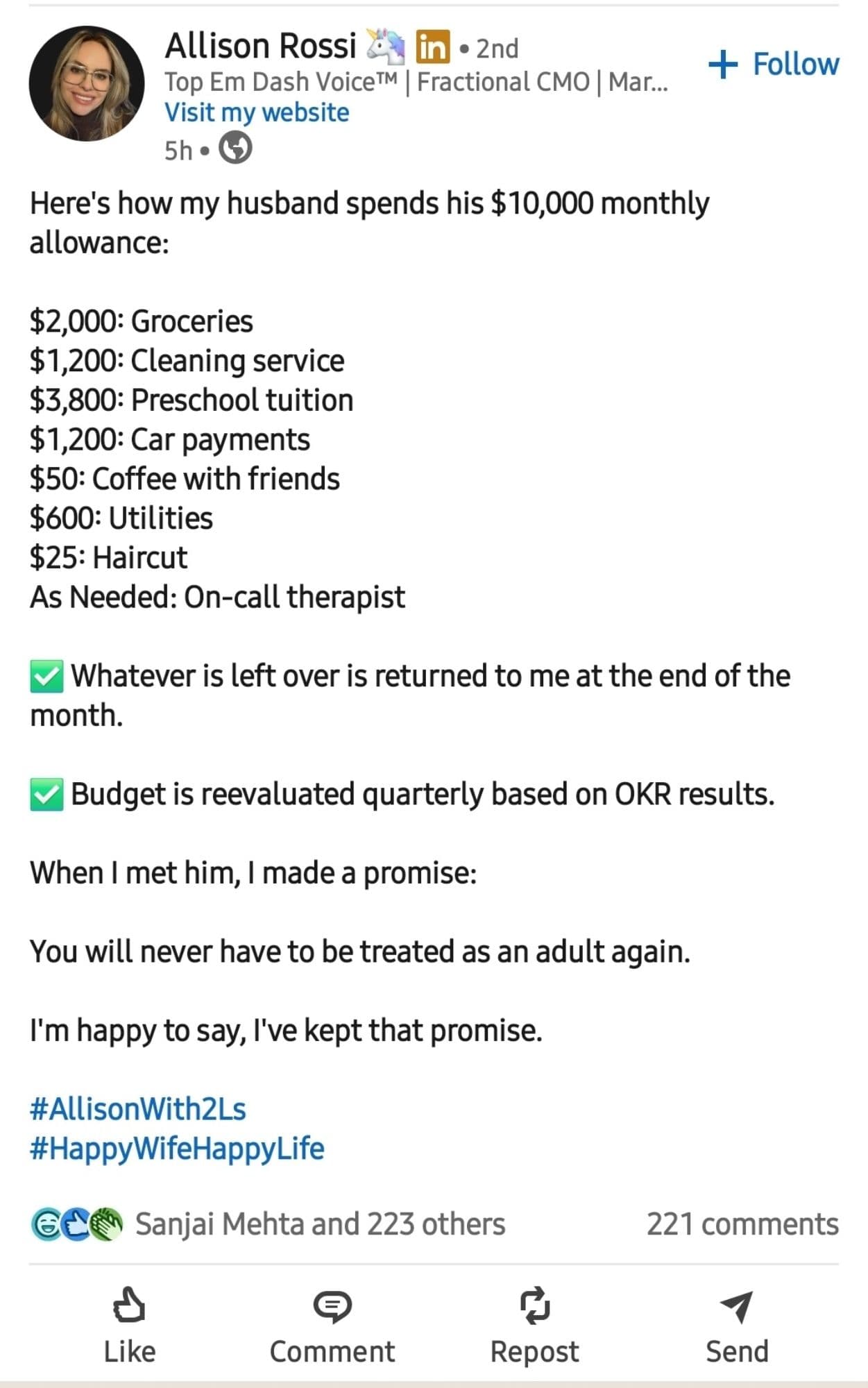Open the Comment speech bubble icon
Screen dimensions: 868x1388
point(332,1307)
